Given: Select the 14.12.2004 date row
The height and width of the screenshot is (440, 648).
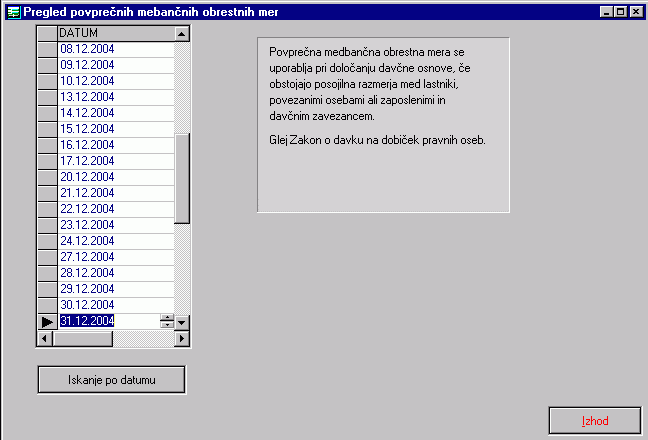Looking at the screenshot, I should 116,113.
